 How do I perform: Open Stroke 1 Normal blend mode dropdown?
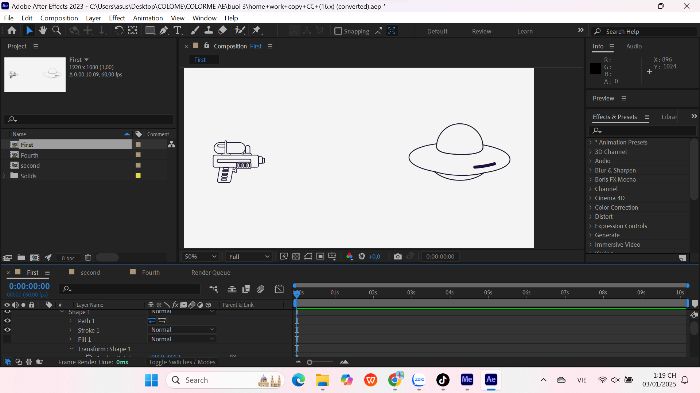[x=181, y=330]
